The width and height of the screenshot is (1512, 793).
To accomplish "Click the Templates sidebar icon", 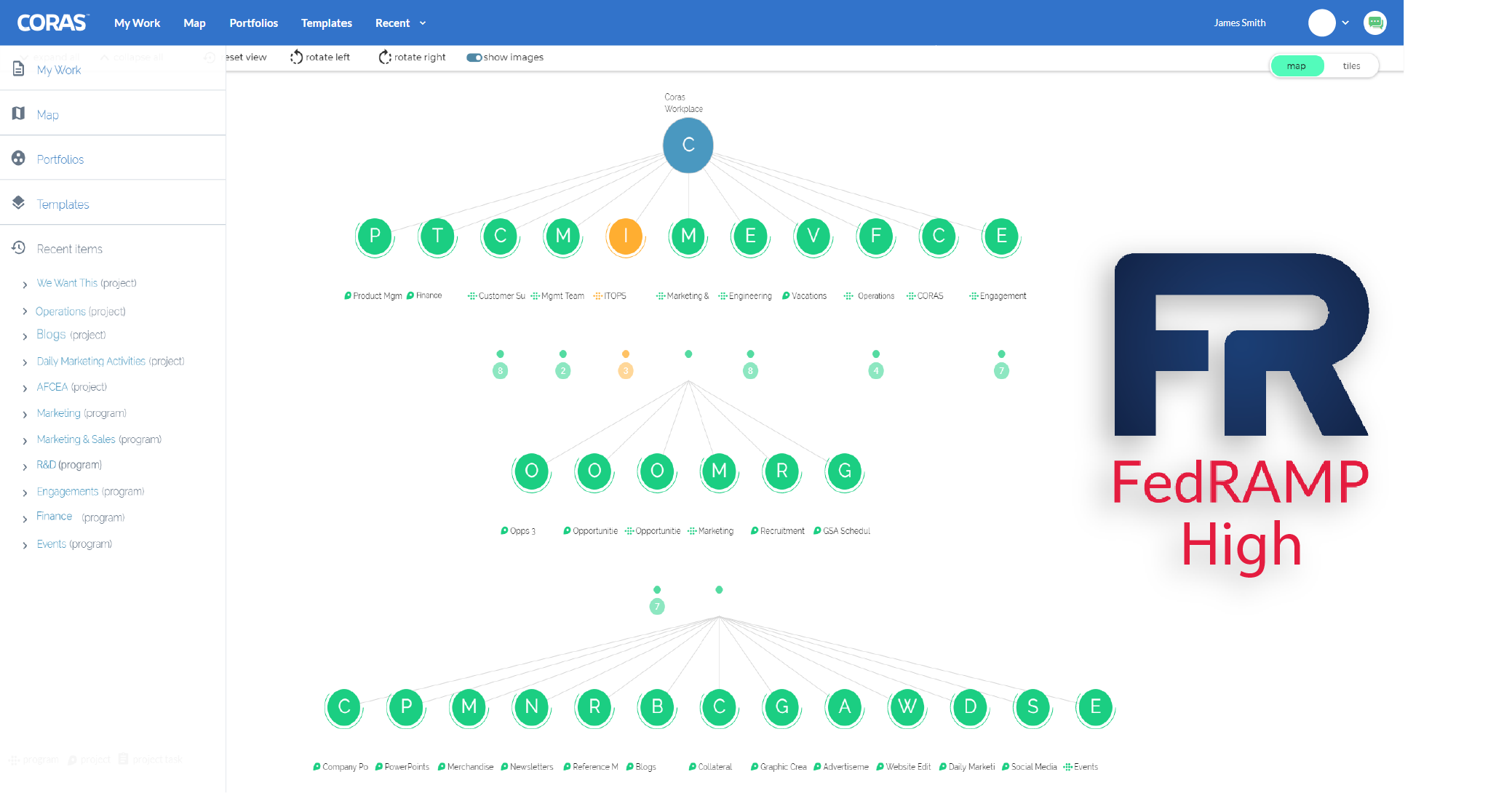I will (x=18, y=203).
